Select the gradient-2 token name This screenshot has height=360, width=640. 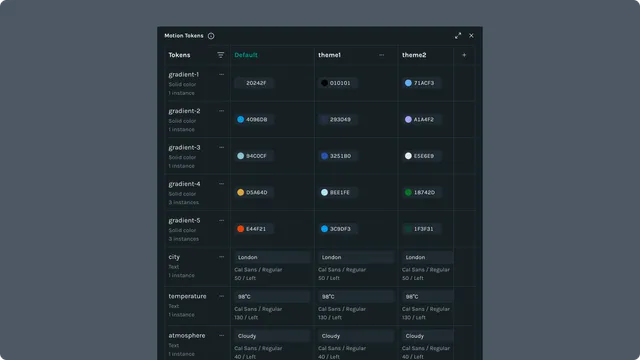184,111
